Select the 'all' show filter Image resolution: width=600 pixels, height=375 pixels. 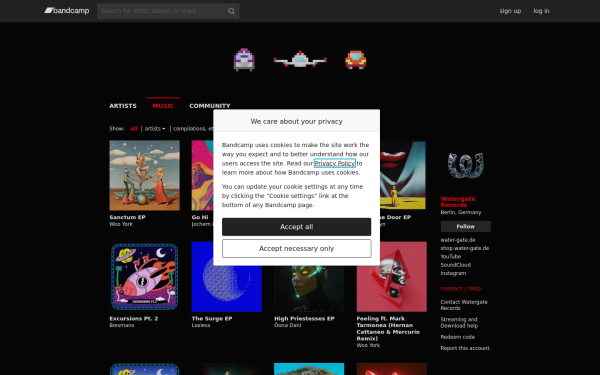134,129
